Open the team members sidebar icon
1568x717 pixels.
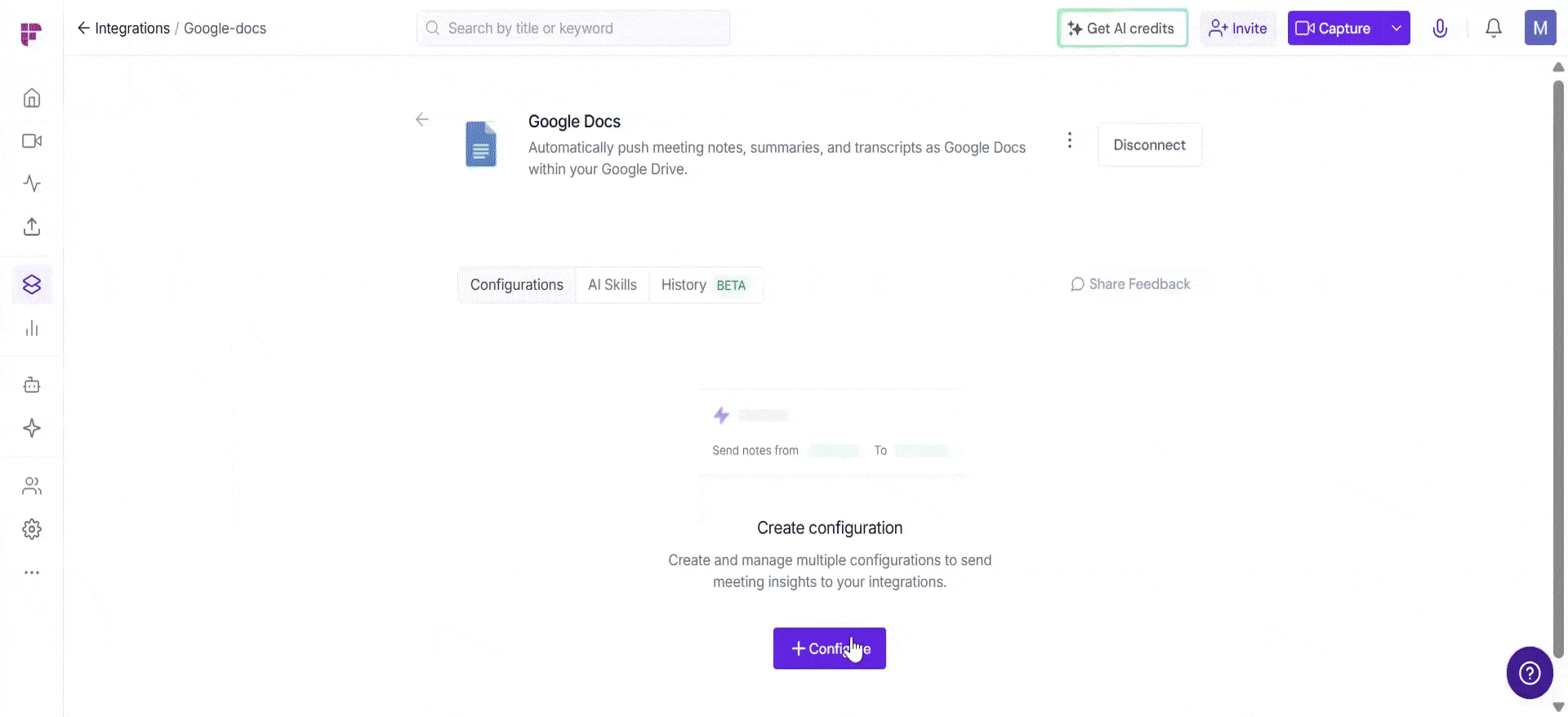pyautogui.click(x=32, y=487)
